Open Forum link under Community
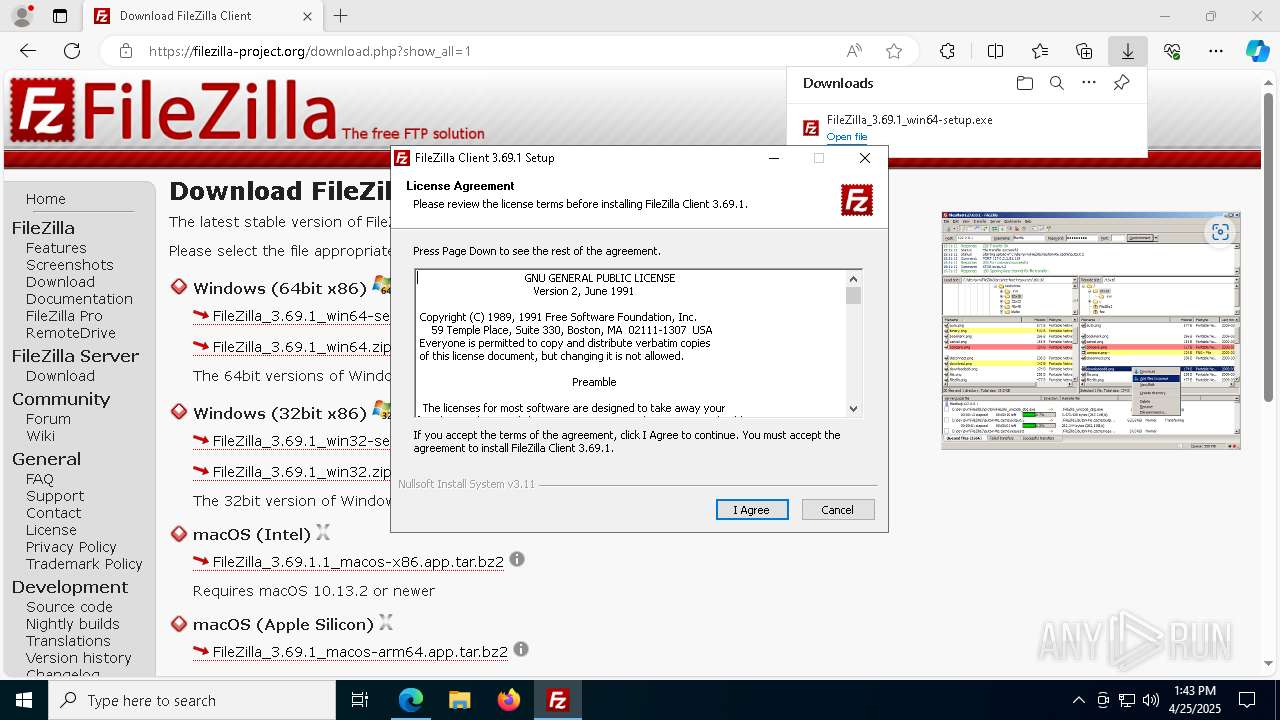This screenshot has width=1280, height=720. coord(48,419)
